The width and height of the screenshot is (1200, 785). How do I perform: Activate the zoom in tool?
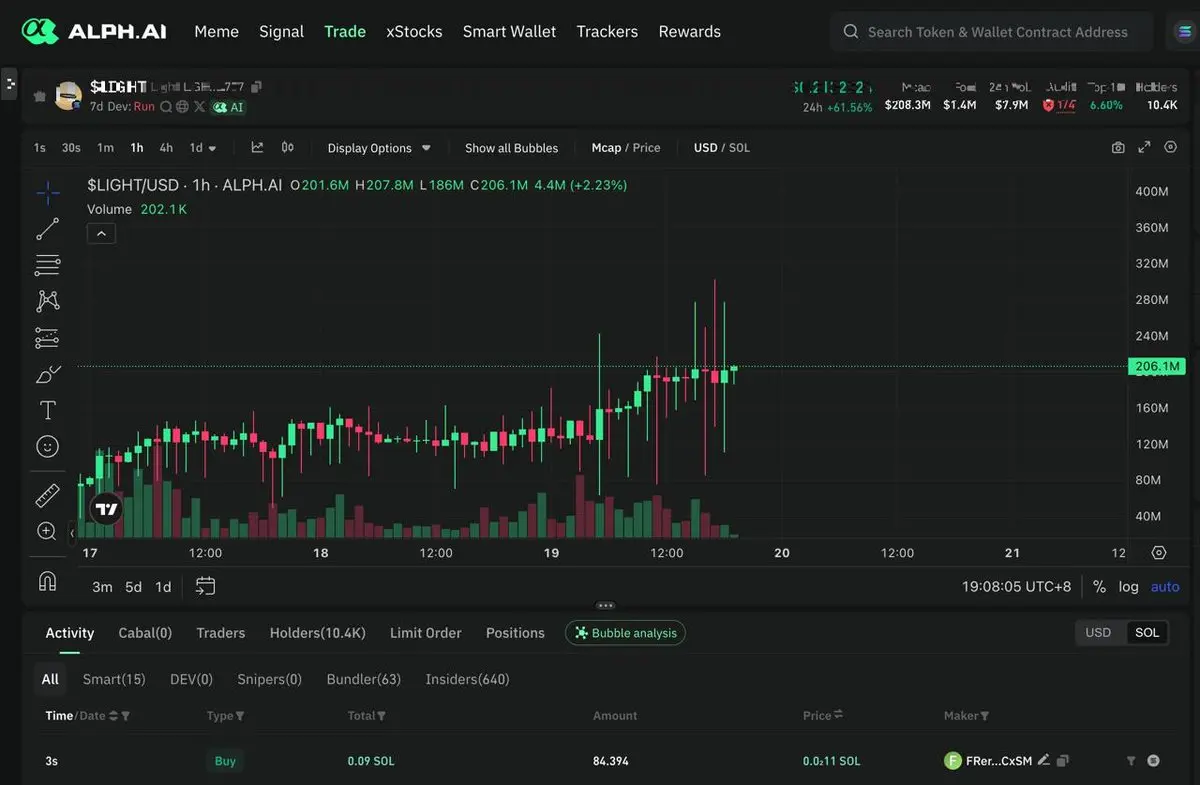click(47, 531)
